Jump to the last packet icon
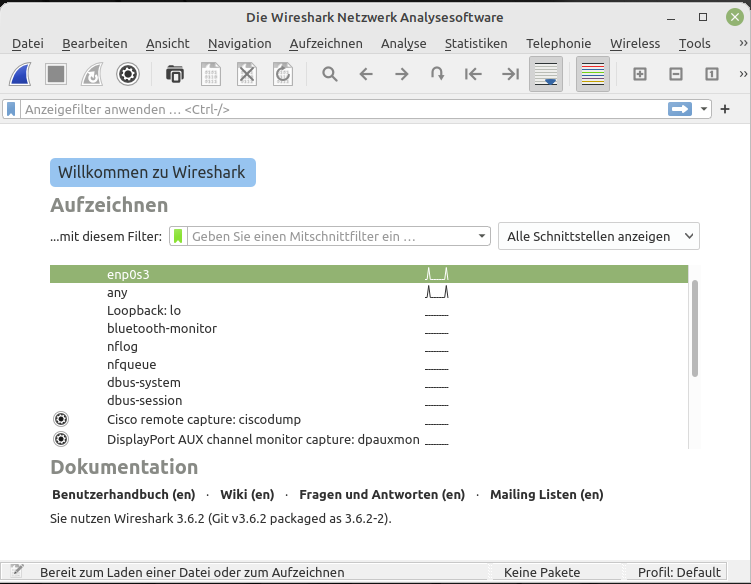Image resolution: width=751 pixels, height=584 pixels. point(510,74)
